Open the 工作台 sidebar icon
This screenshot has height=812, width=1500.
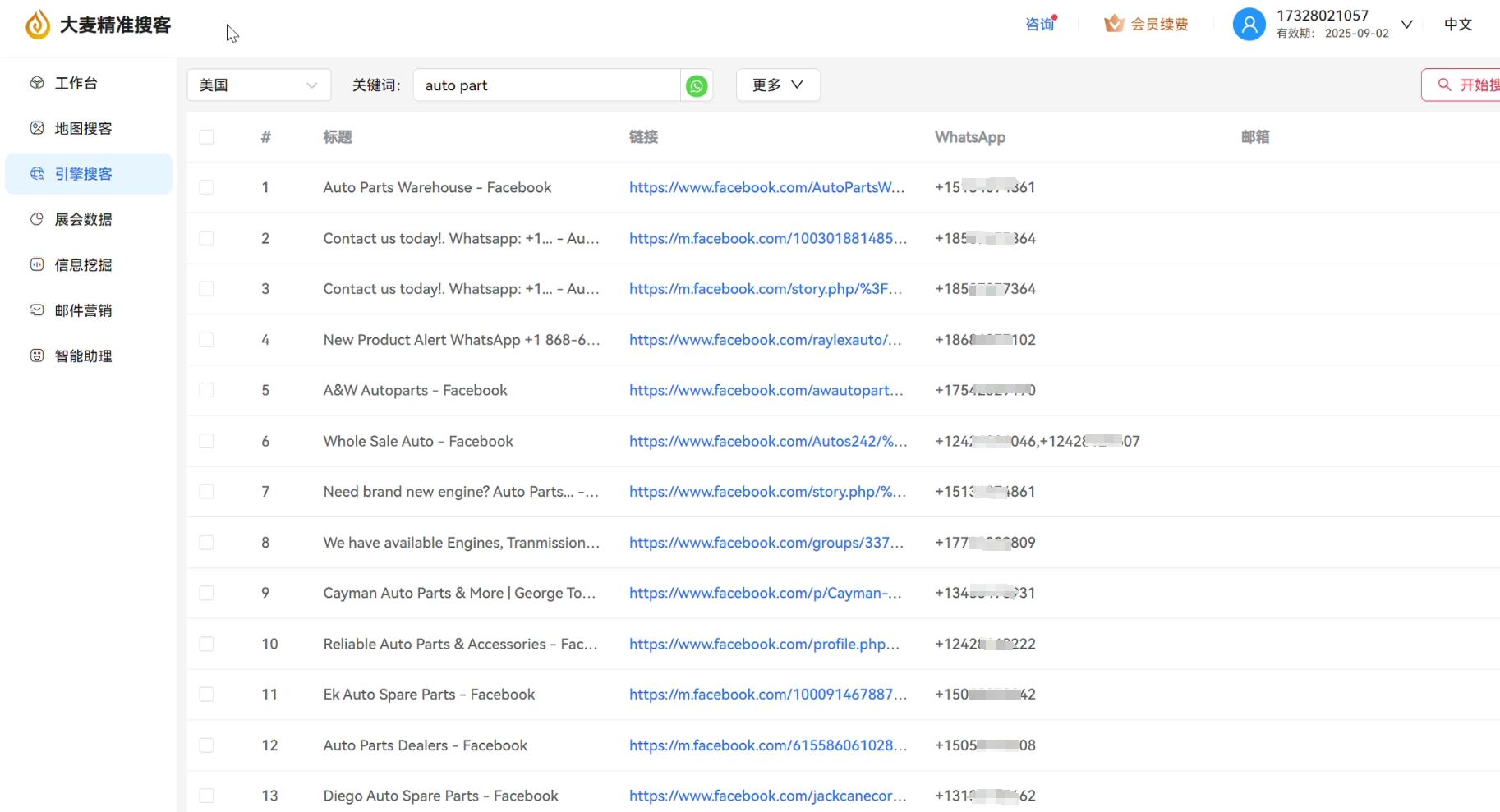[x=37, y=83]
